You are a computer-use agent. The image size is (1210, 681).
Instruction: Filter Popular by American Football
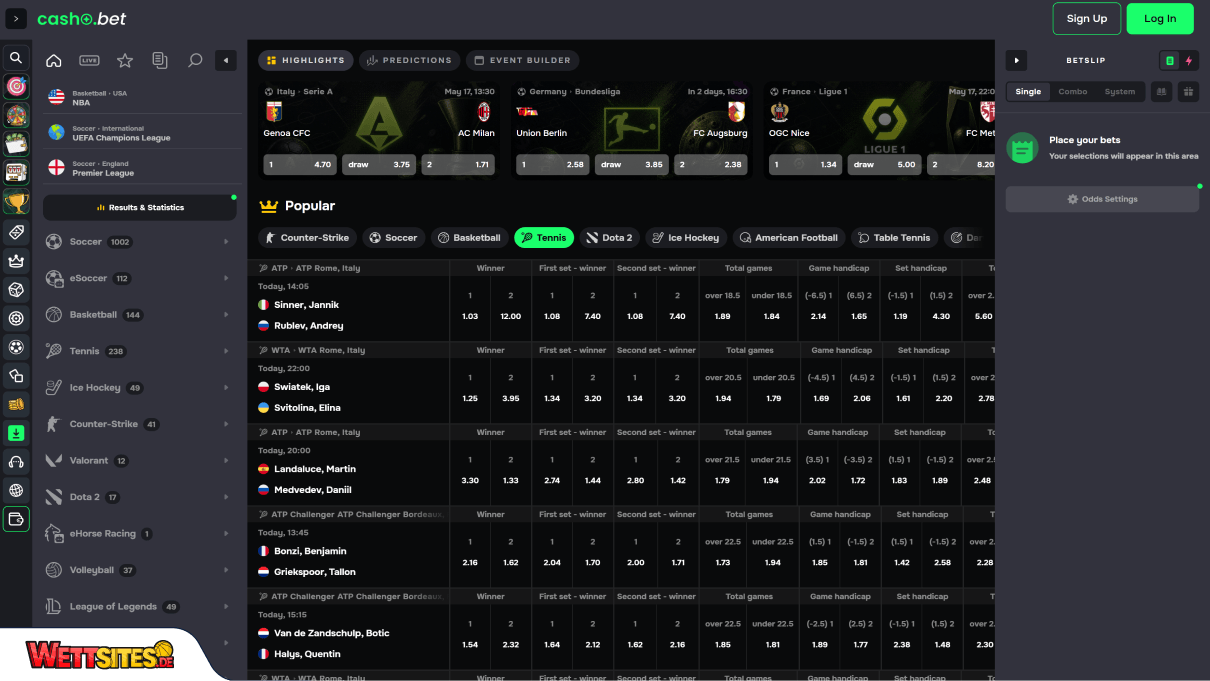tap(789, 238)
